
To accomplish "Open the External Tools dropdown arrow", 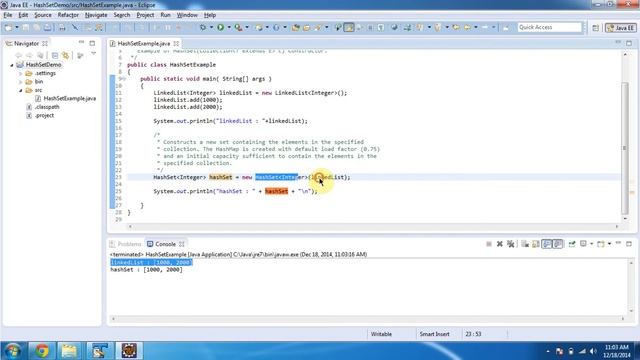I will click(247, 27).
